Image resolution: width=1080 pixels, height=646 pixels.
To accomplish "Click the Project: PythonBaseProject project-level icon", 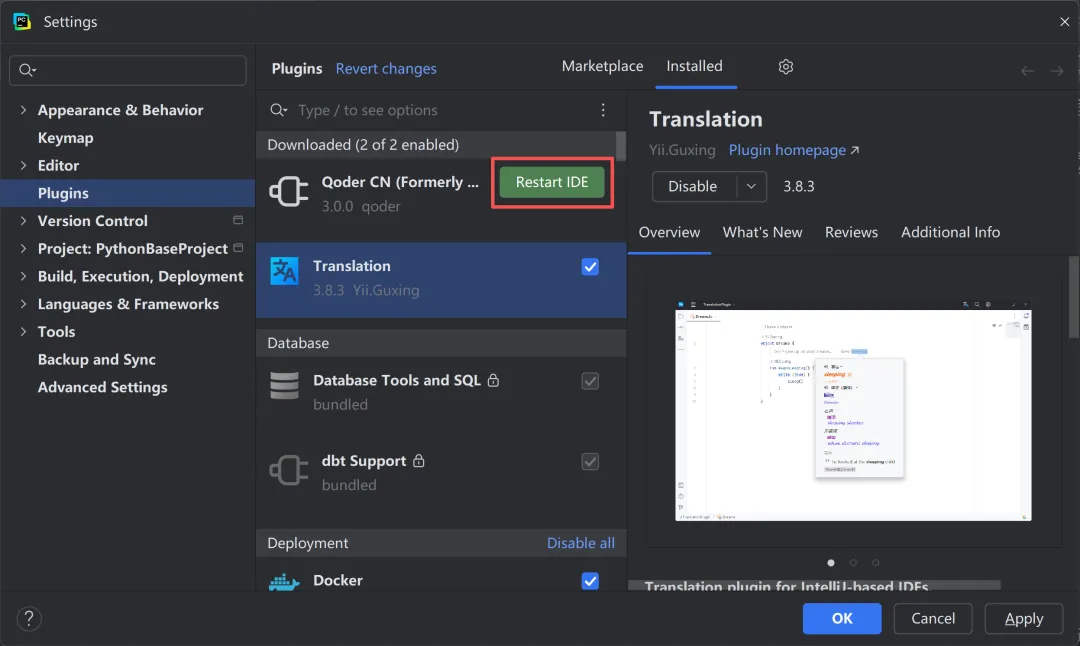I will click(238, 248).
